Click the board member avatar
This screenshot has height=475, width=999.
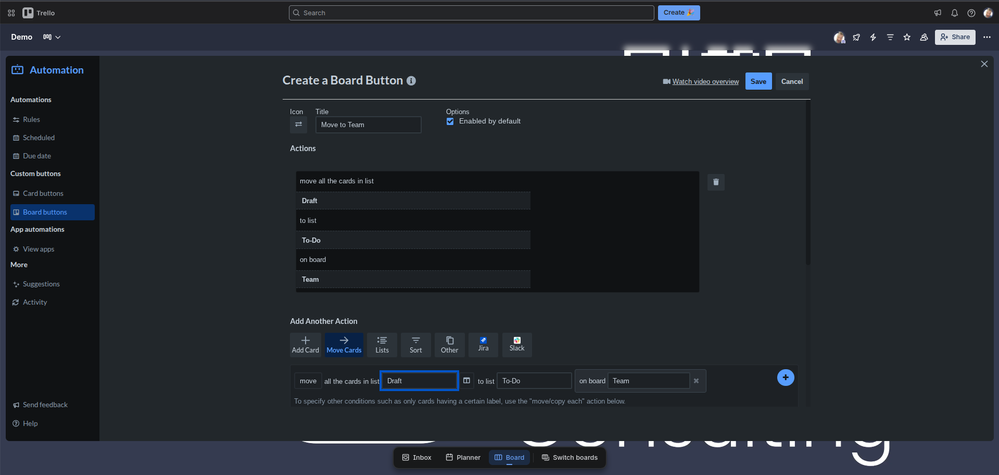840,38
